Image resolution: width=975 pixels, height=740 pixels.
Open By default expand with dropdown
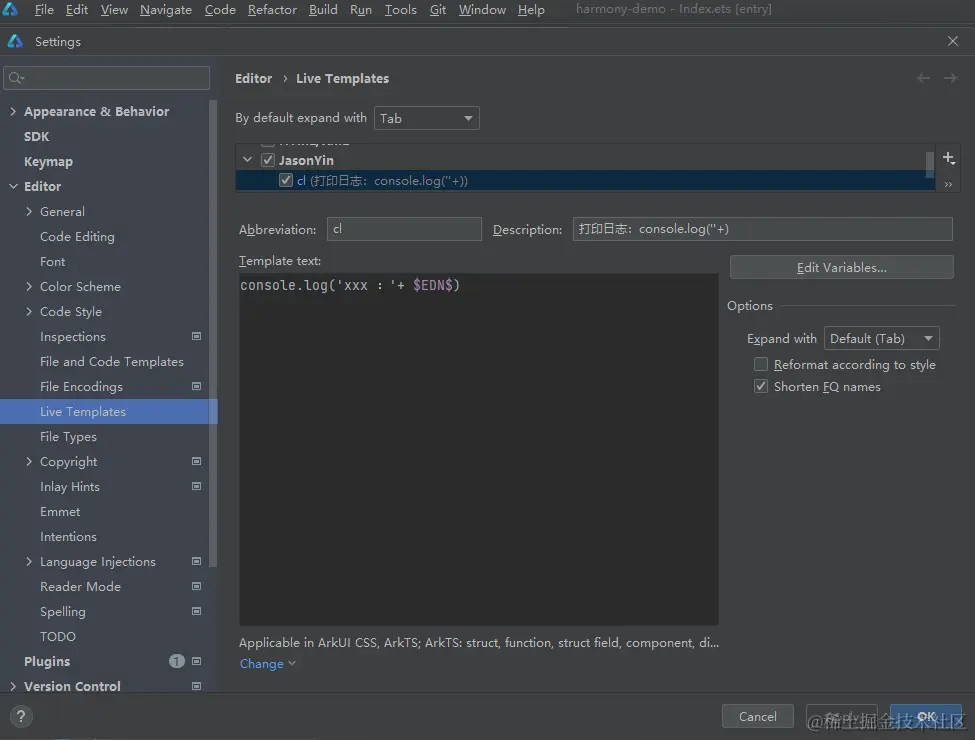pos(427,118)
